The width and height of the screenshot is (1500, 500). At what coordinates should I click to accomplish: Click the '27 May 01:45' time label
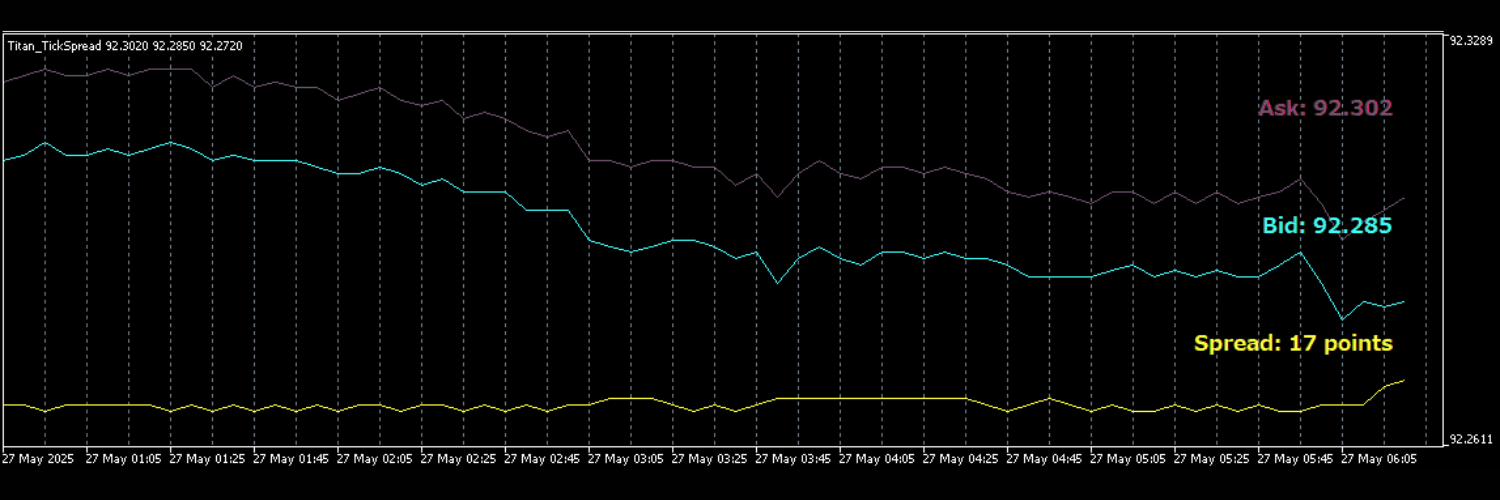point(291,459)
